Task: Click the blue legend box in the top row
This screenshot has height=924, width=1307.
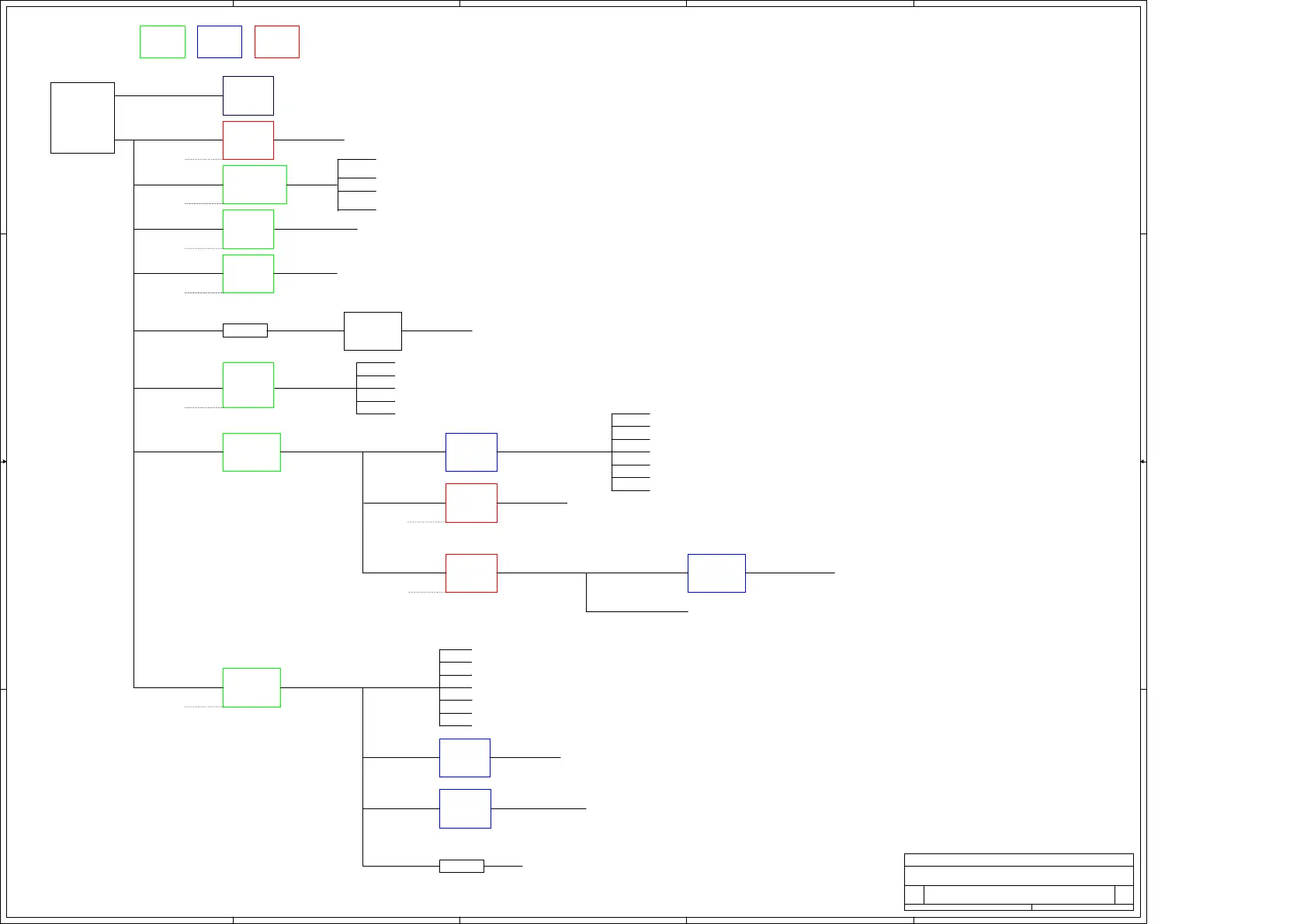Action: pyautogui.click(x=220, y=42)
